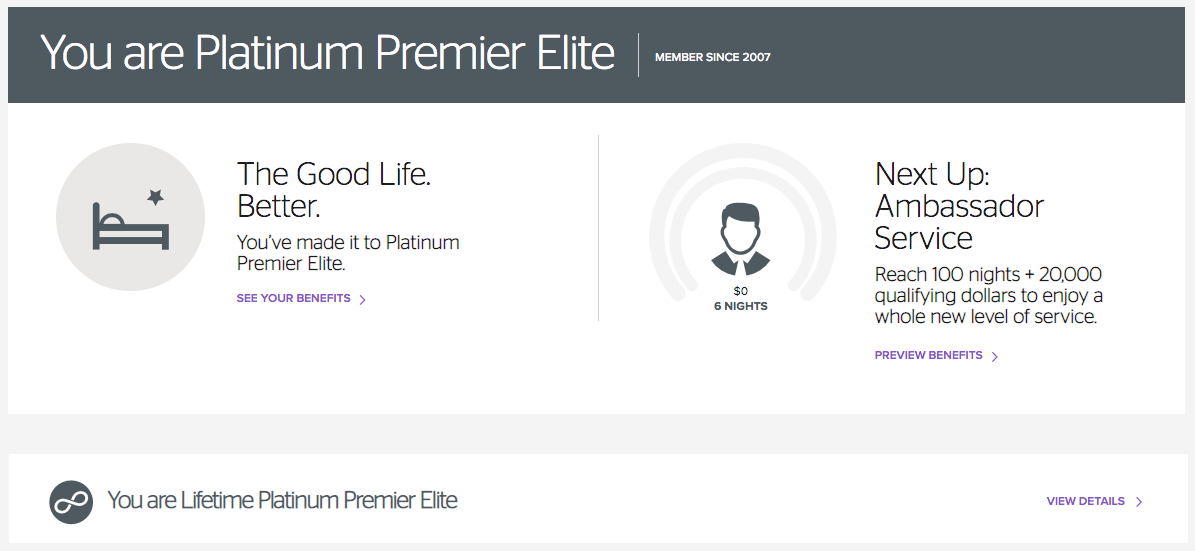The image size is (1195, 551).
Task: Click the 6 Nights count label
Action: point(741,306)
